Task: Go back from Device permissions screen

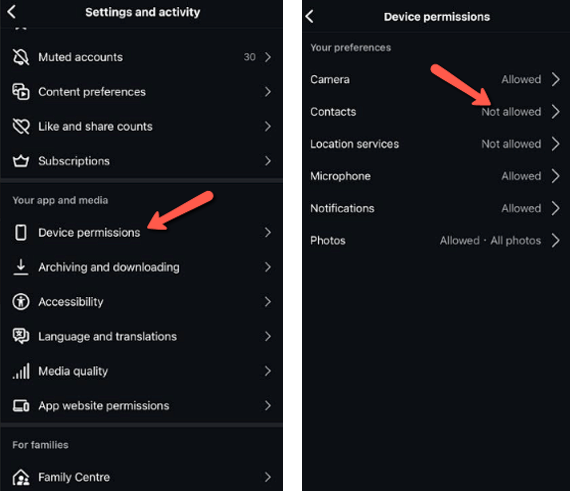Action: (x=310, y=16)
